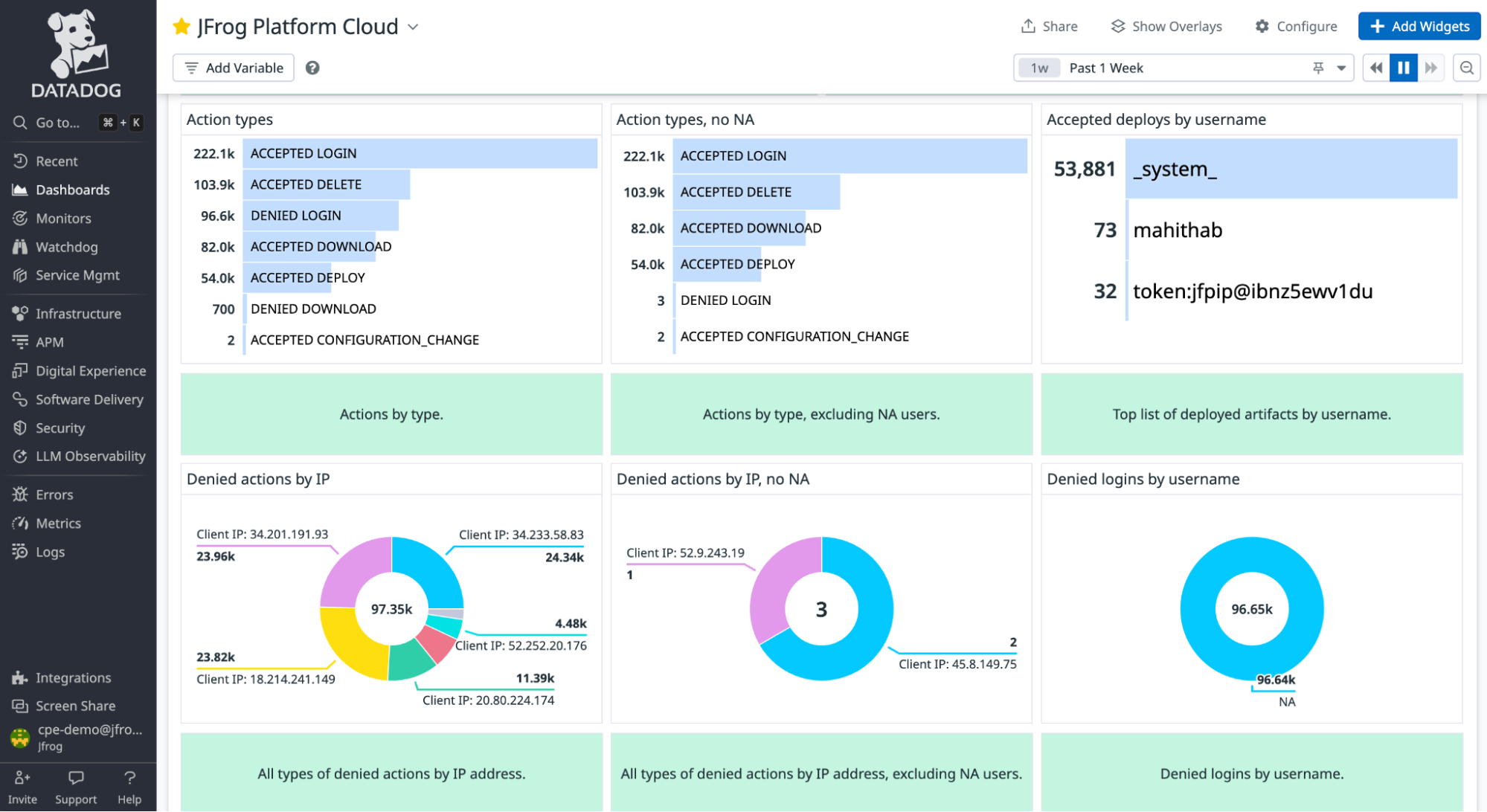Image resolution: width=1487 pixels, height=812 pixels.
Task: Pin the current time frame
Action: tap(1317, 67)
